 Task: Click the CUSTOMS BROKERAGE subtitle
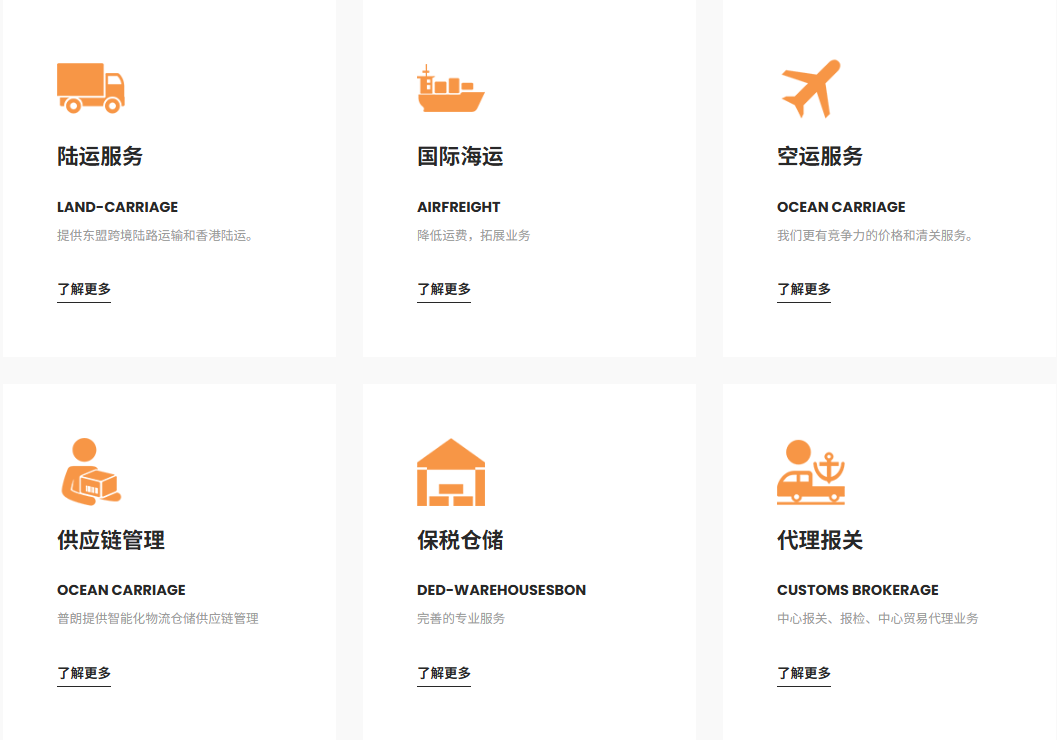pos(857,590)
